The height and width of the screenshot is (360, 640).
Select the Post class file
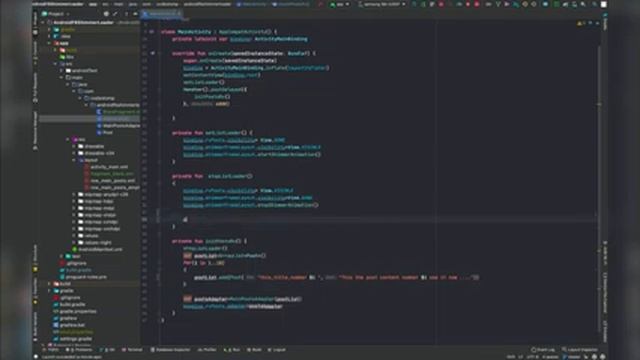pos(105,133)
